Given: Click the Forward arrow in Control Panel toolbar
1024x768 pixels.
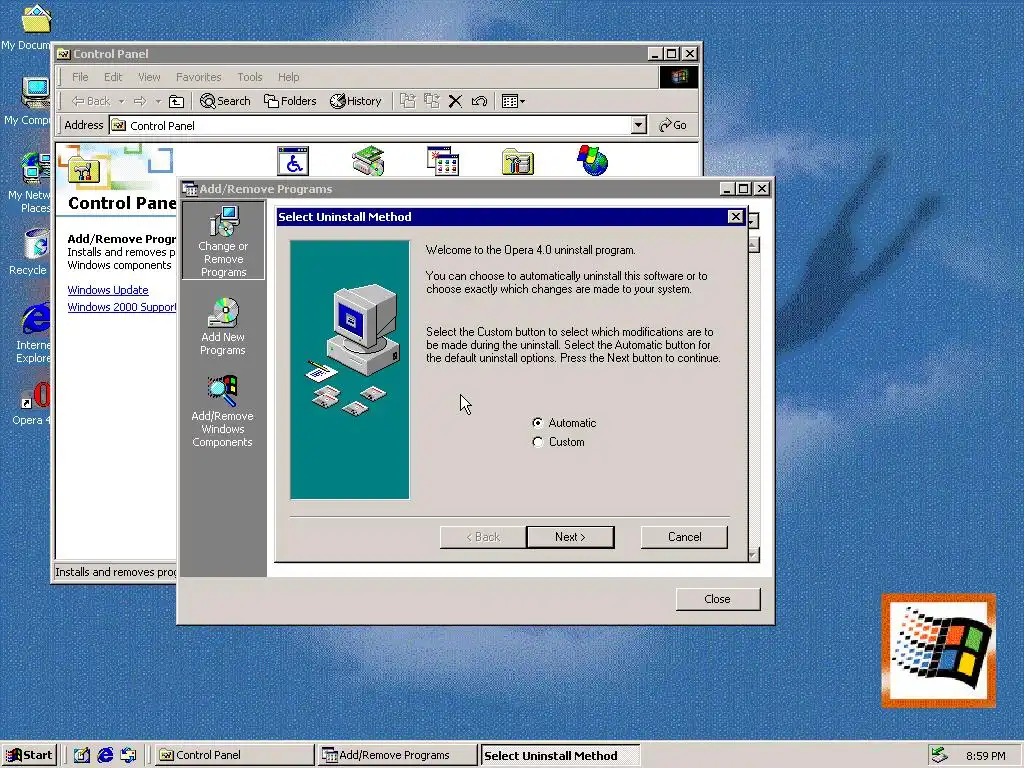Looking at the screenshot, I should coord(140,101).
